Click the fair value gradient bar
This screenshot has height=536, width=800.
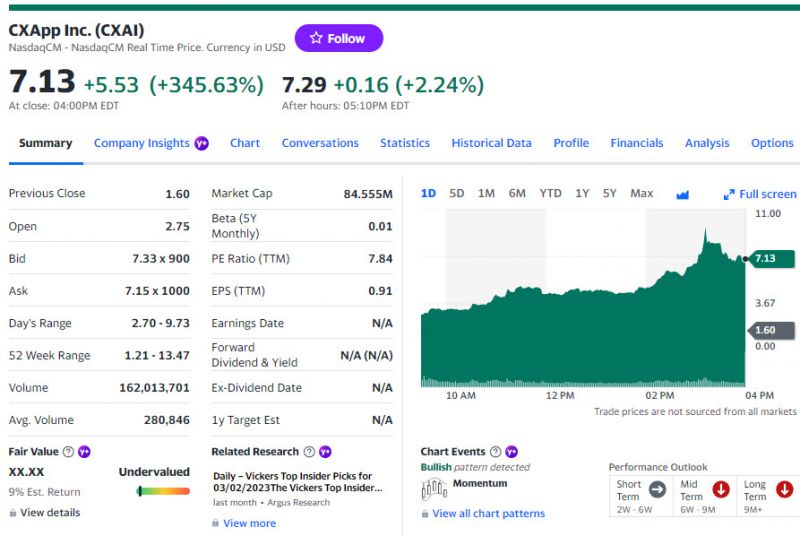(163, 492)
